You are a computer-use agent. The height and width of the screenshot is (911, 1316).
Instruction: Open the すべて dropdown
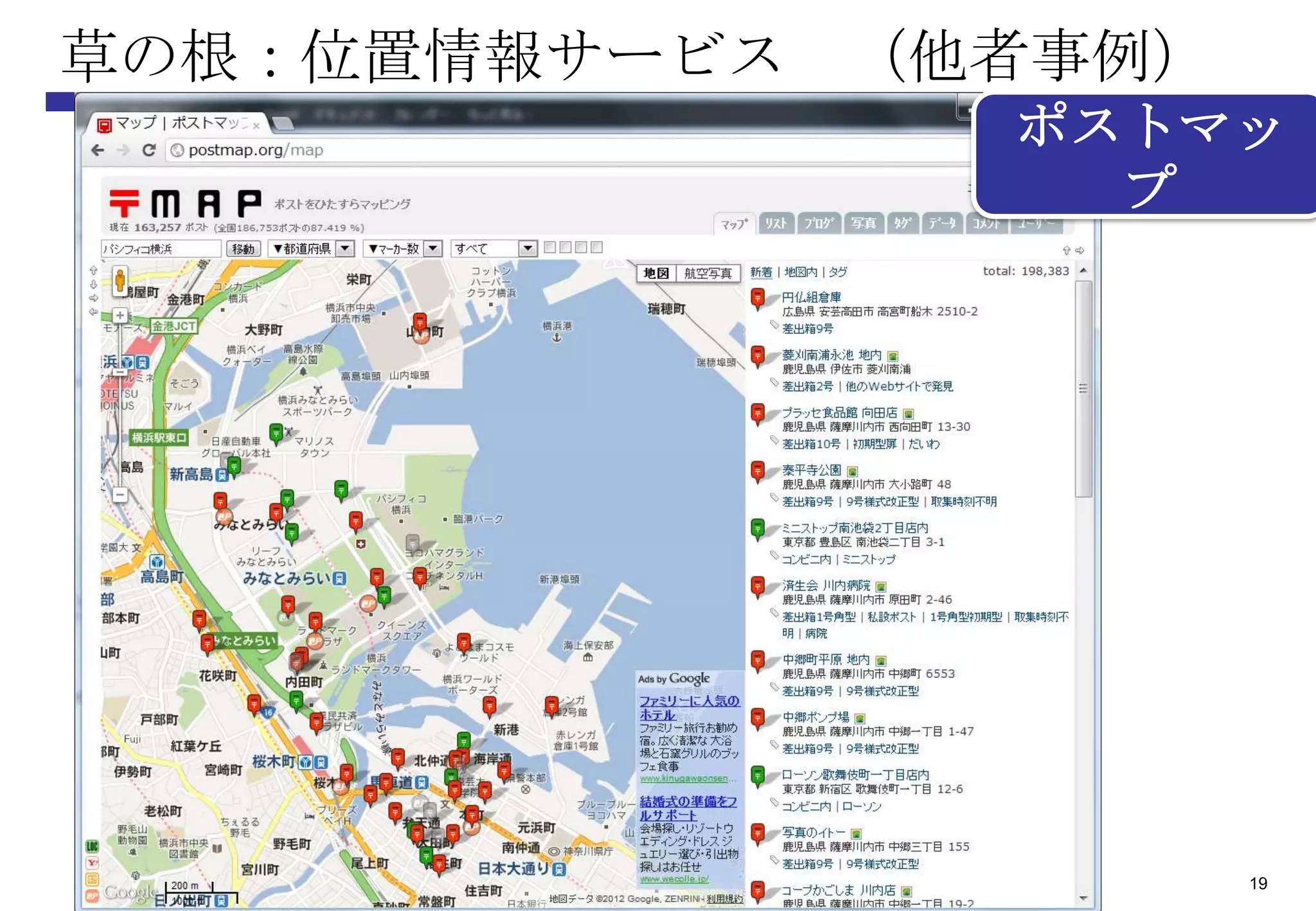pyautogui.click(x=494, y=249)
